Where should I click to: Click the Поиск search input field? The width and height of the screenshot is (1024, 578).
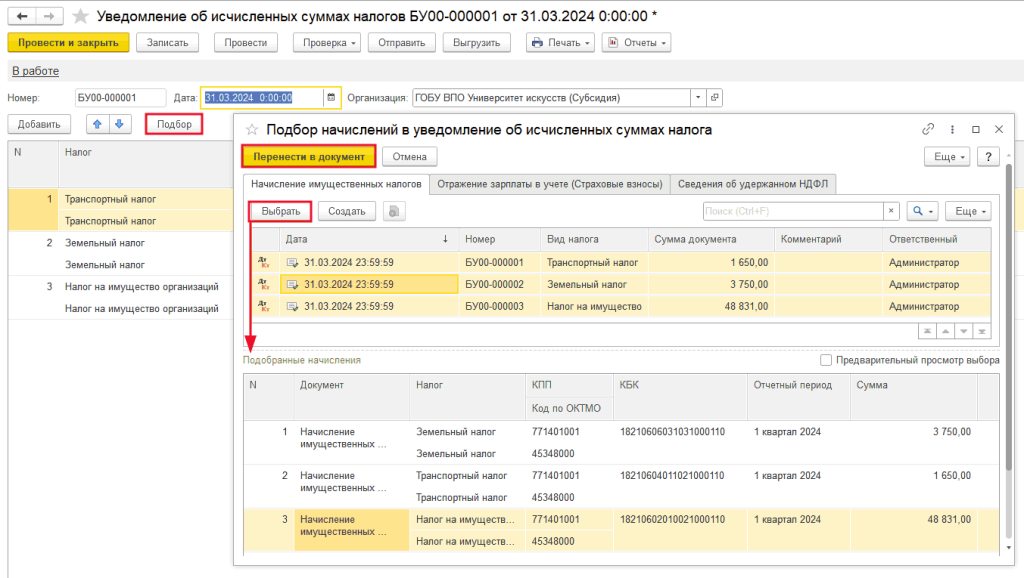(x=791, y=211)
